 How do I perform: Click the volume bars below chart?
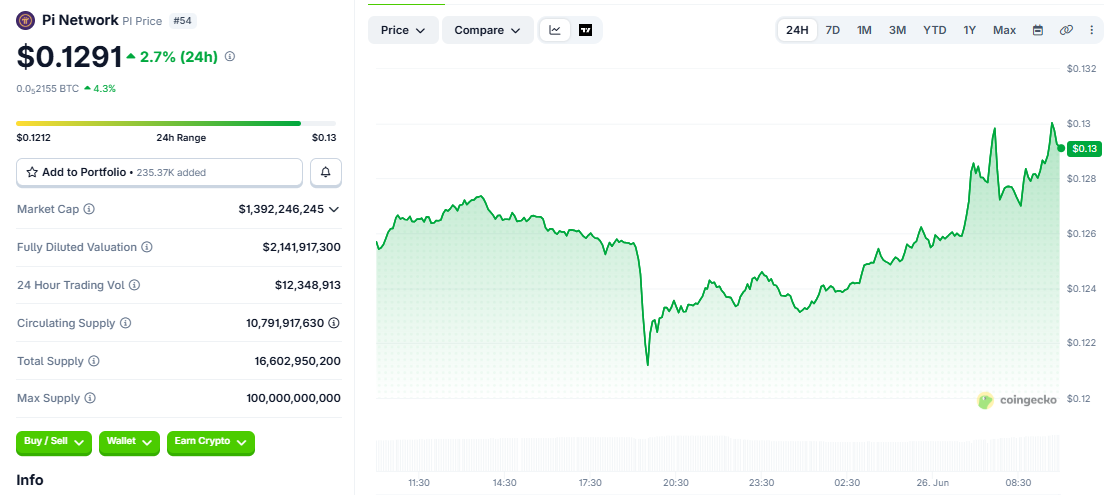[718, 455]
